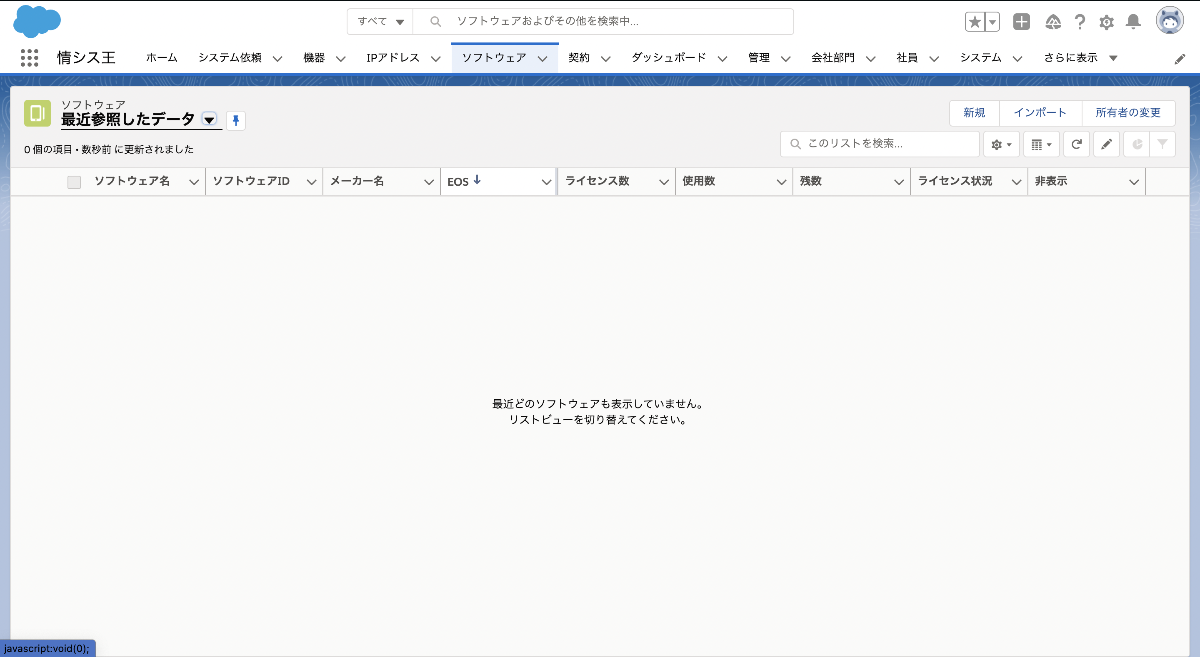Open the 社員 tab

(907, 58)
